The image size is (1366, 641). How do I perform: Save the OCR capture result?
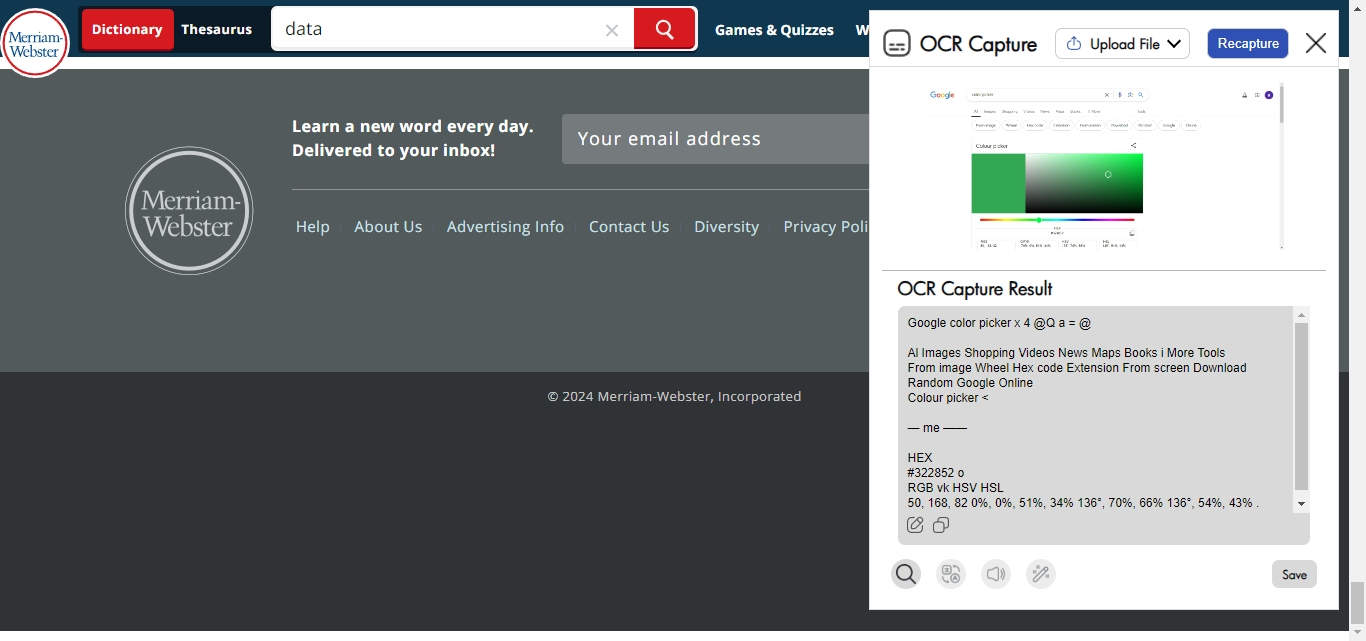(x=1294, y=574)
